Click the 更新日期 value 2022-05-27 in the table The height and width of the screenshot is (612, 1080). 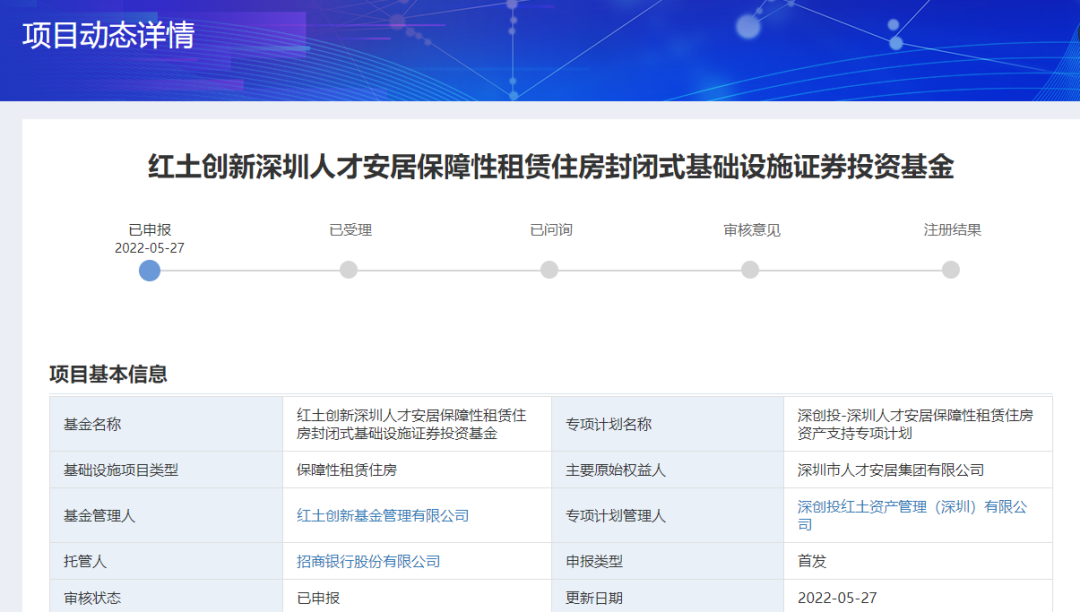[x=837, y=598]
